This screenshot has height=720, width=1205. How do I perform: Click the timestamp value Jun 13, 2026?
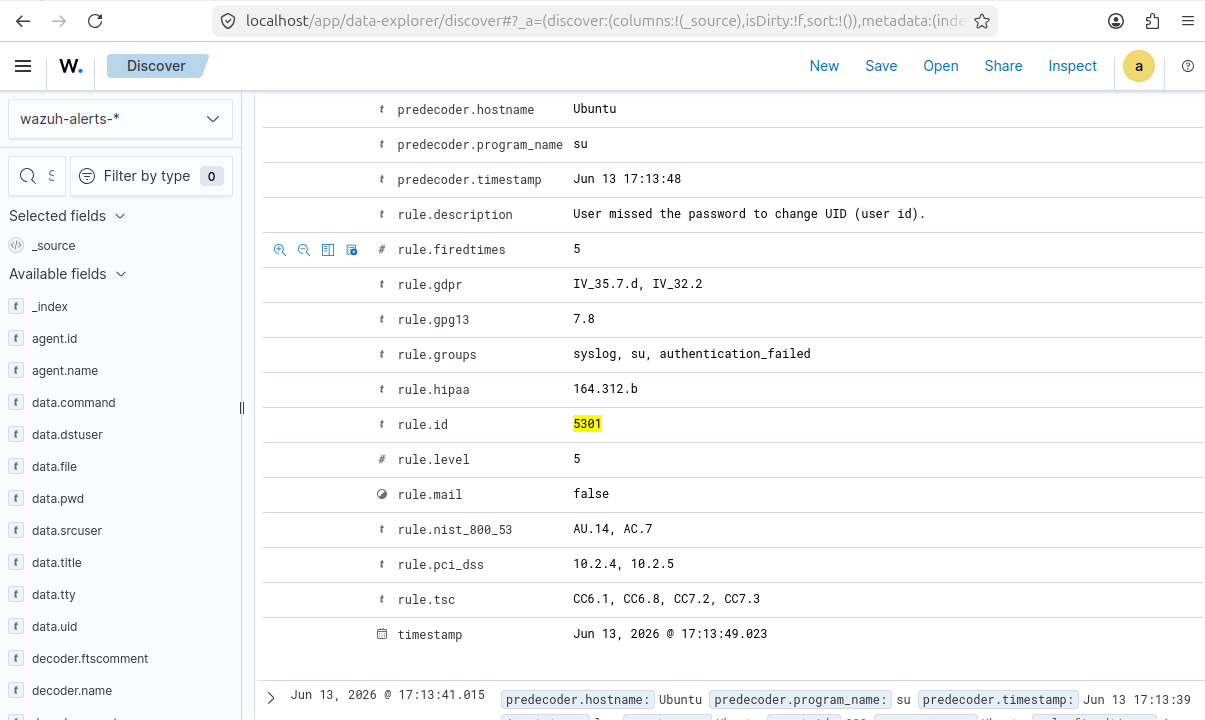(x=670, y=634)
